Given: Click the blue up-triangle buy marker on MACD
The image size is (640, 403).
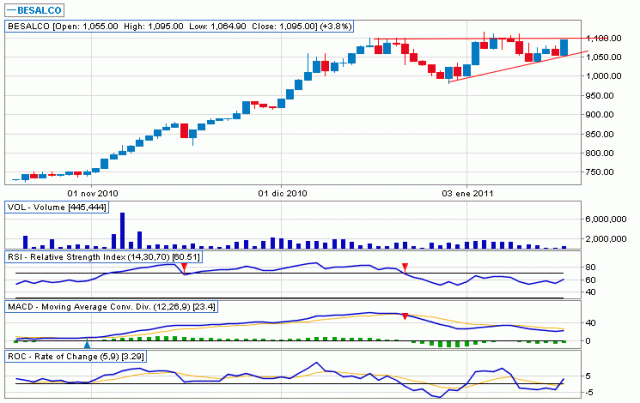Looking at the screenshot, I should pos(87,344).
